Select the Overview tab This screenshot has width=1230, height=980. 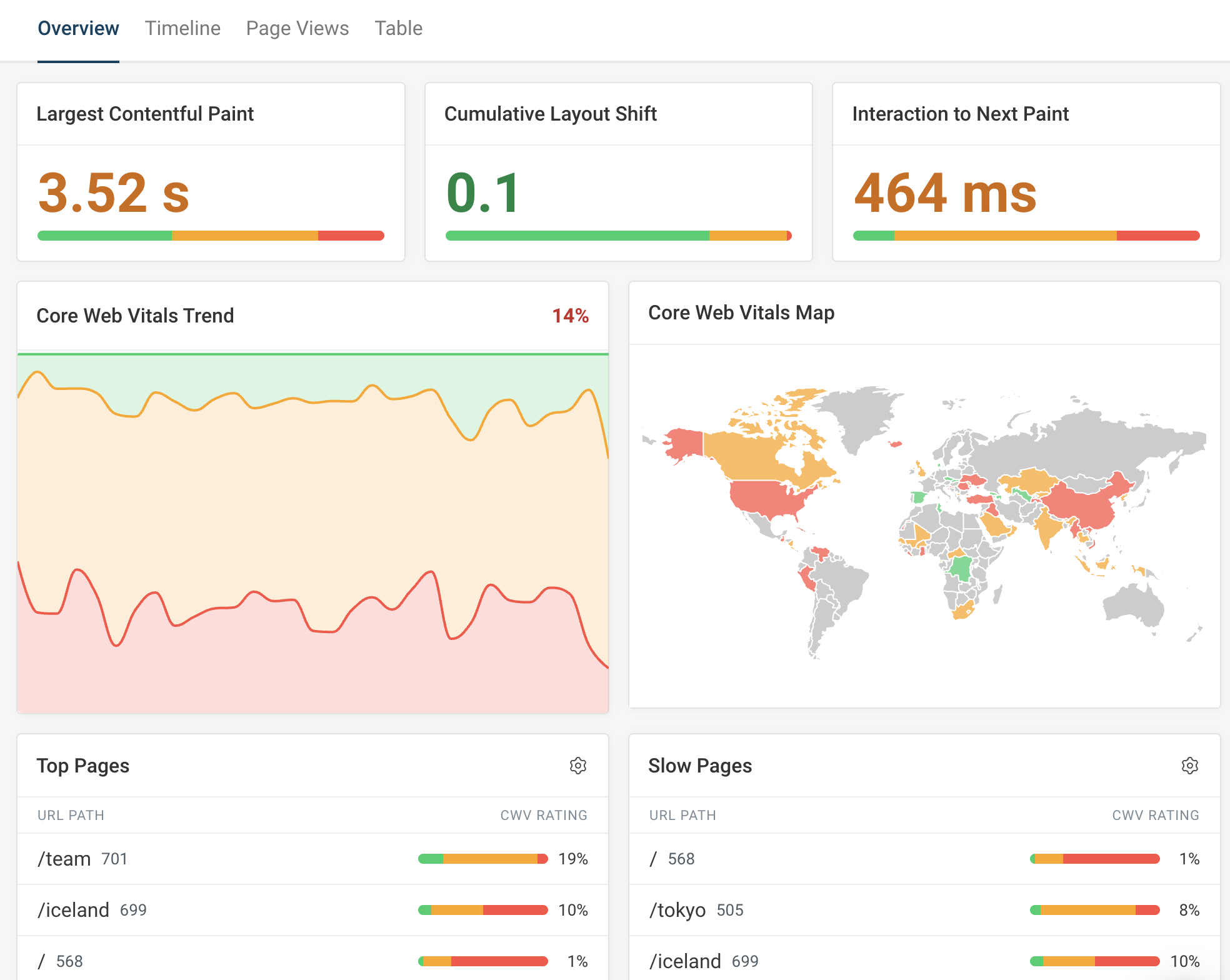pyautogui.click(x=78, y=28)
